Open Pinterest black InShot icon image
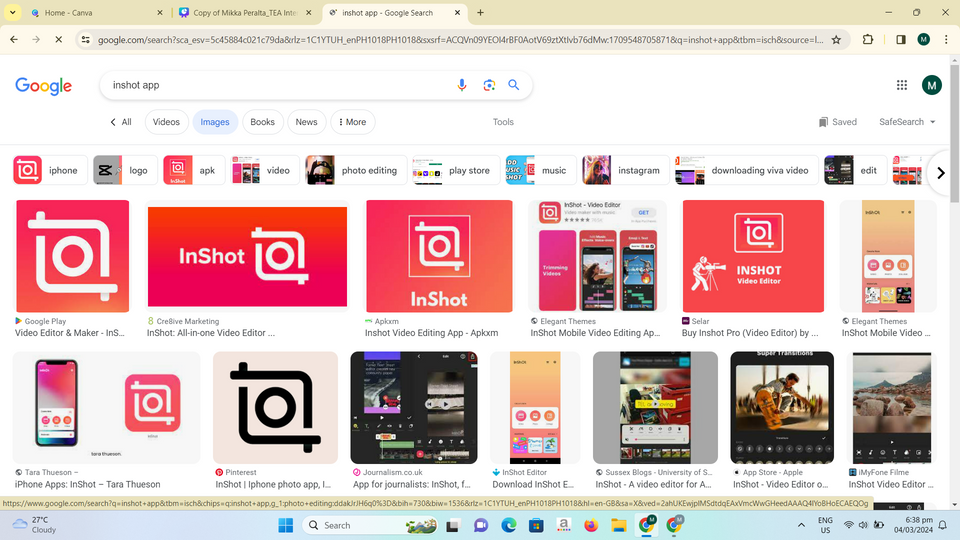Viewport: 960px width, 540px height. click(x=276, y=407)
